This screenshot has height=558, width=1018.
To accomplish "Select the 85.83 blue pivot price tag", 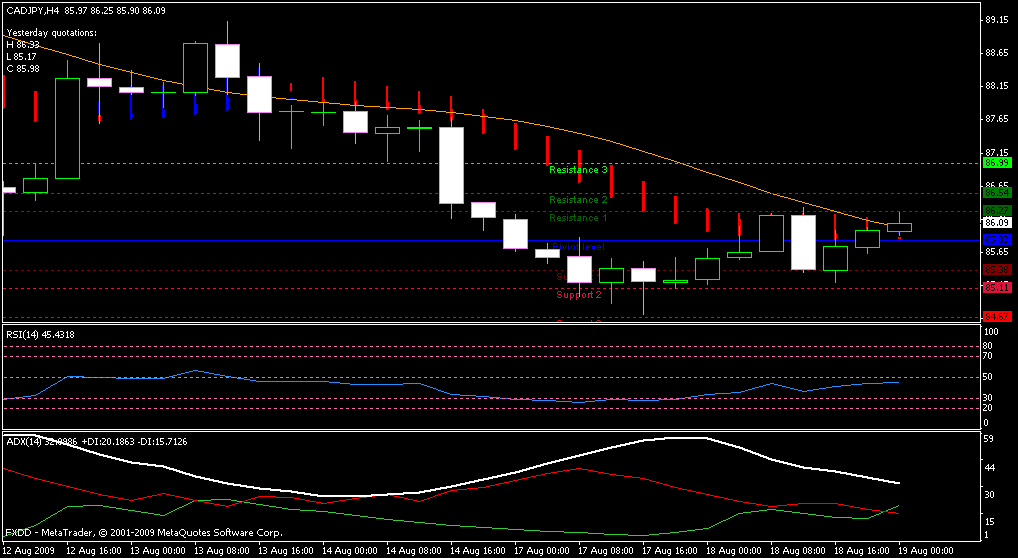I will tap(995, 240).
